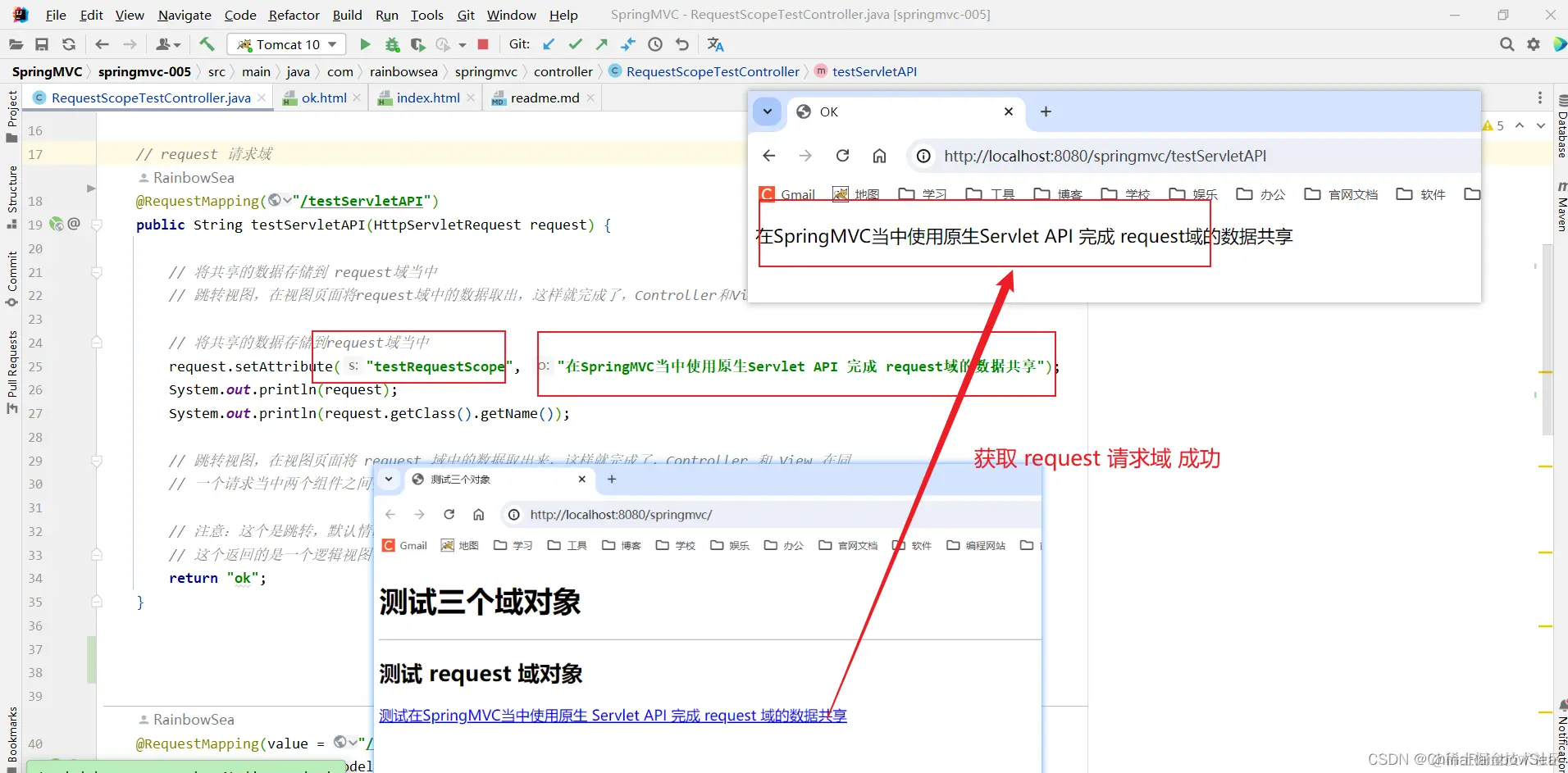Click the springmvc-005 breadcrumb
The height and width of the screenshot is (773, 1568).
(144, 72)
